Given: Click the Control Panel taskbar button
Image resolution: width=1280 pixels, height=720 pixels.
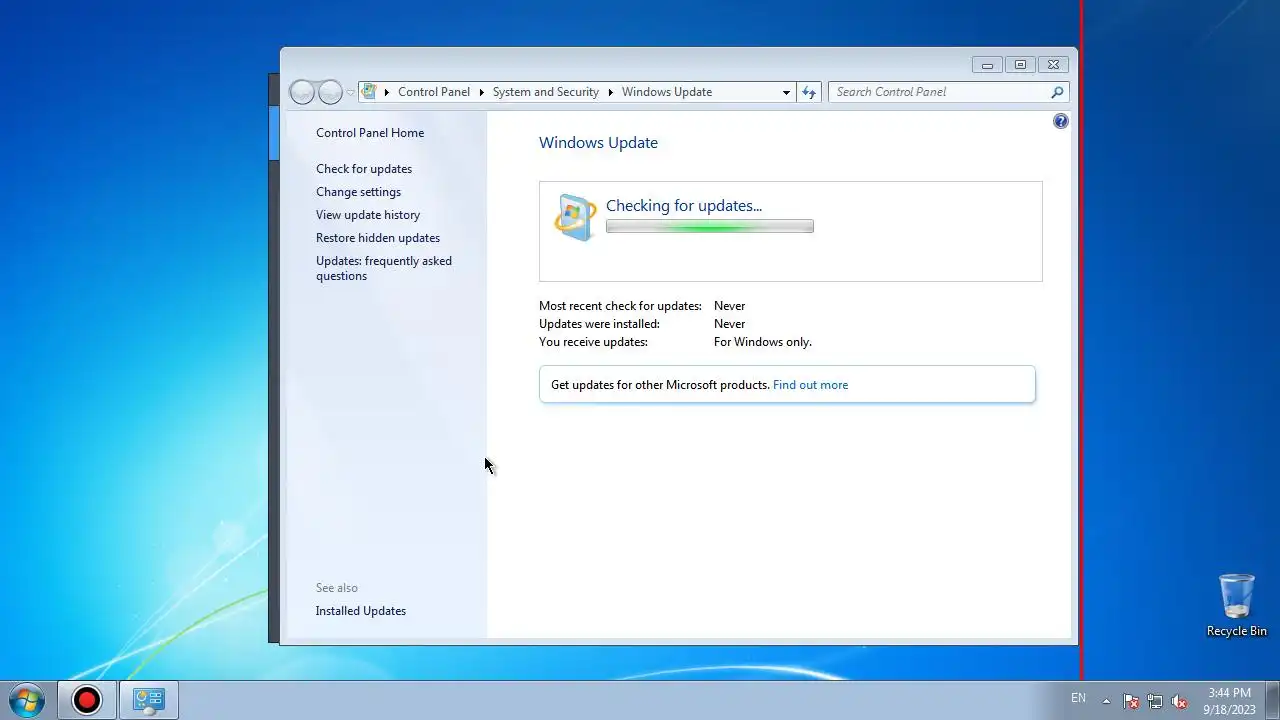Looking at the screenshot, I should (149, 700).
